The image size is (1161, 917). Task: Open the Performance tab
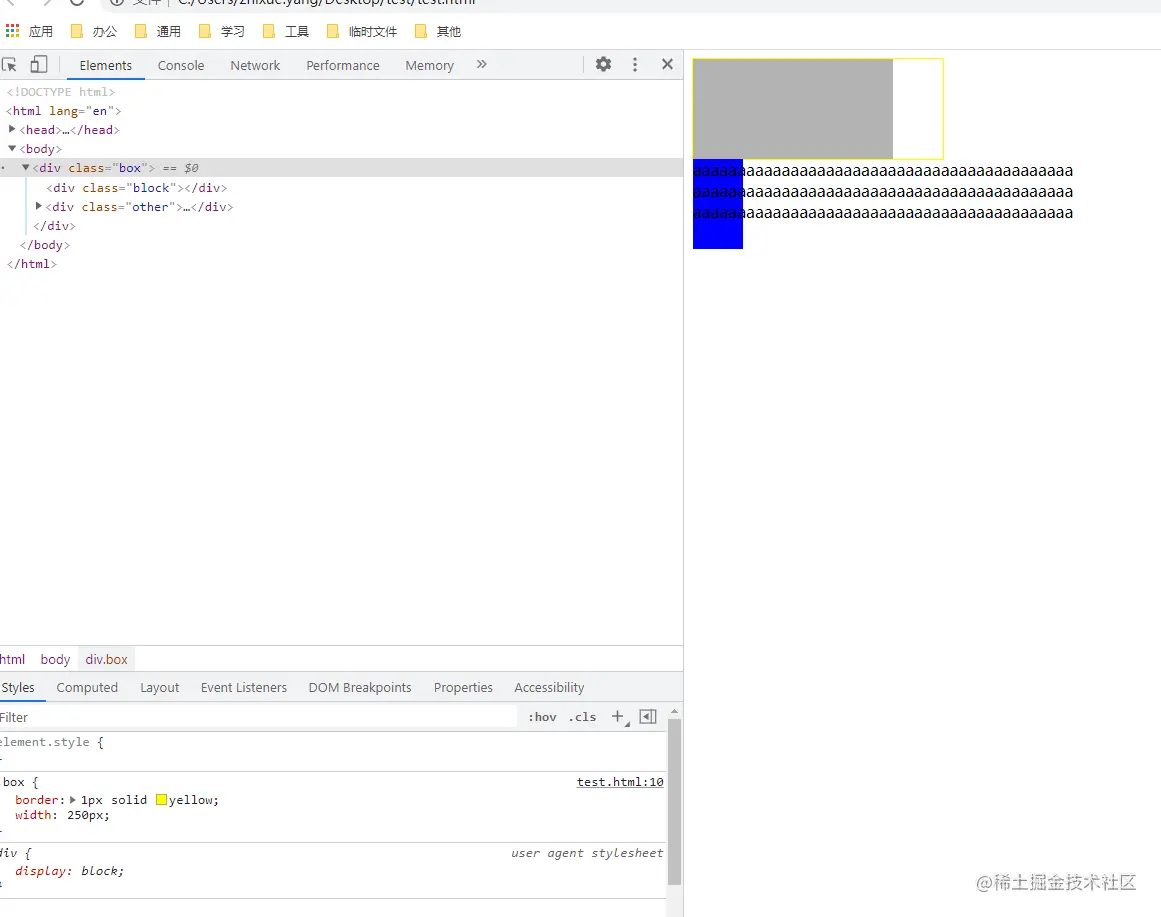343,65
